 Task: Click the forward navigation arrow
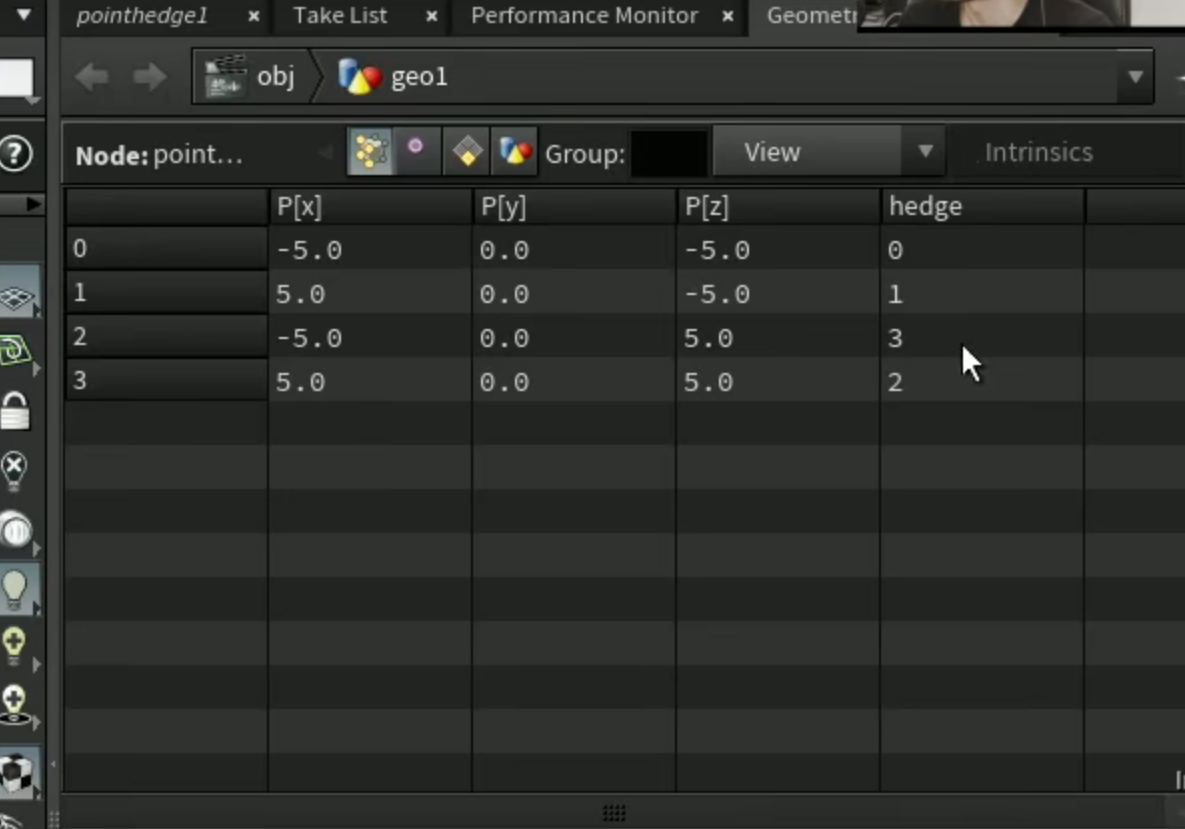[x=149, y=76]
